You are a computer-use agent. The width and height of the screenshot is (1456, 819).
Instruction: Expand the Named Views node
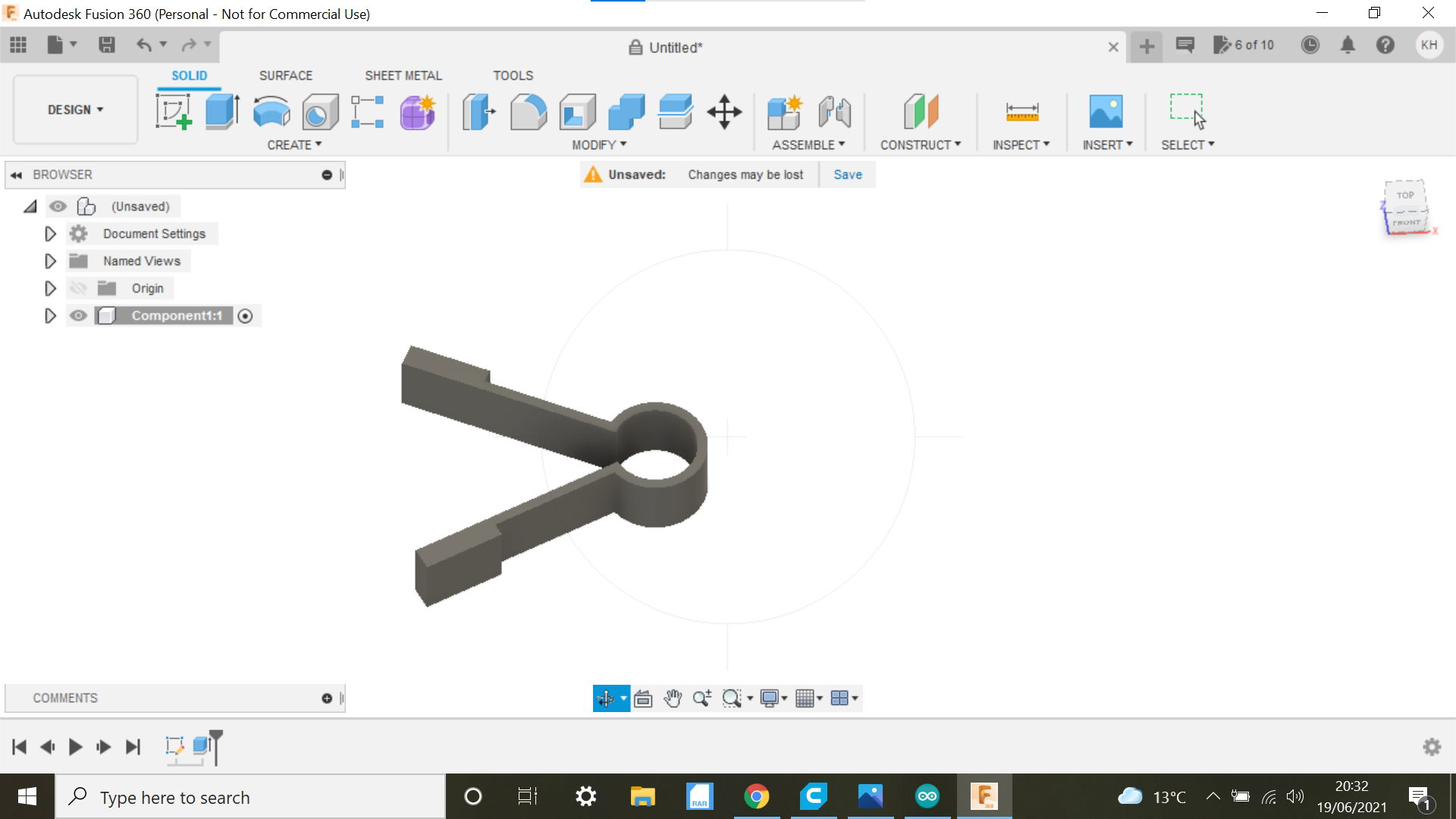[50, 261]
